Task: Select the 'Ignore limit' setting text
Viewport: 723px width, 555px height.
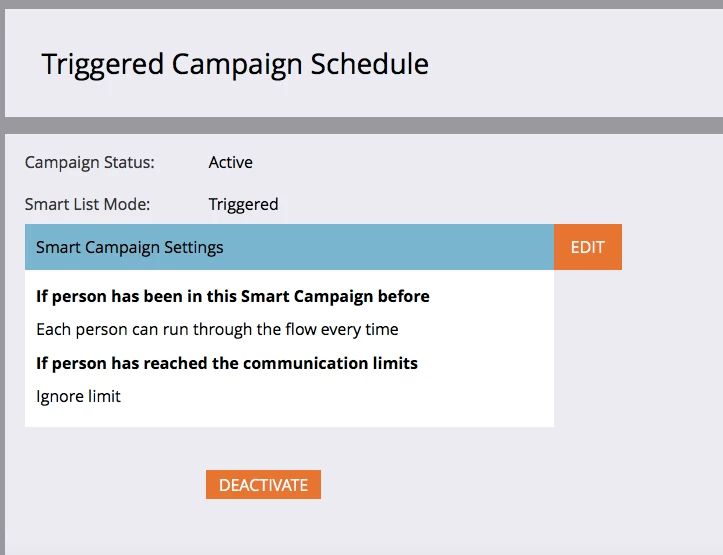Action: tap(78, 396)
